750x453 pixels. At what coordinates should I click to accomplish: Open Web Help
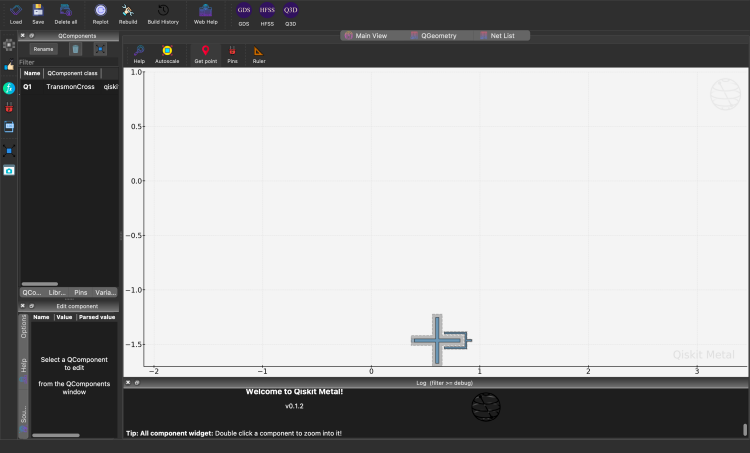(x=206, y=14)
